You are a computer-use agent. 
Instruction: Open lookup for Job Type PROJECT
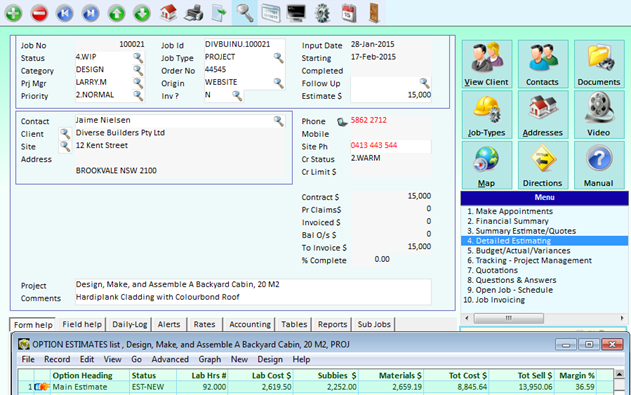(278, 58)
